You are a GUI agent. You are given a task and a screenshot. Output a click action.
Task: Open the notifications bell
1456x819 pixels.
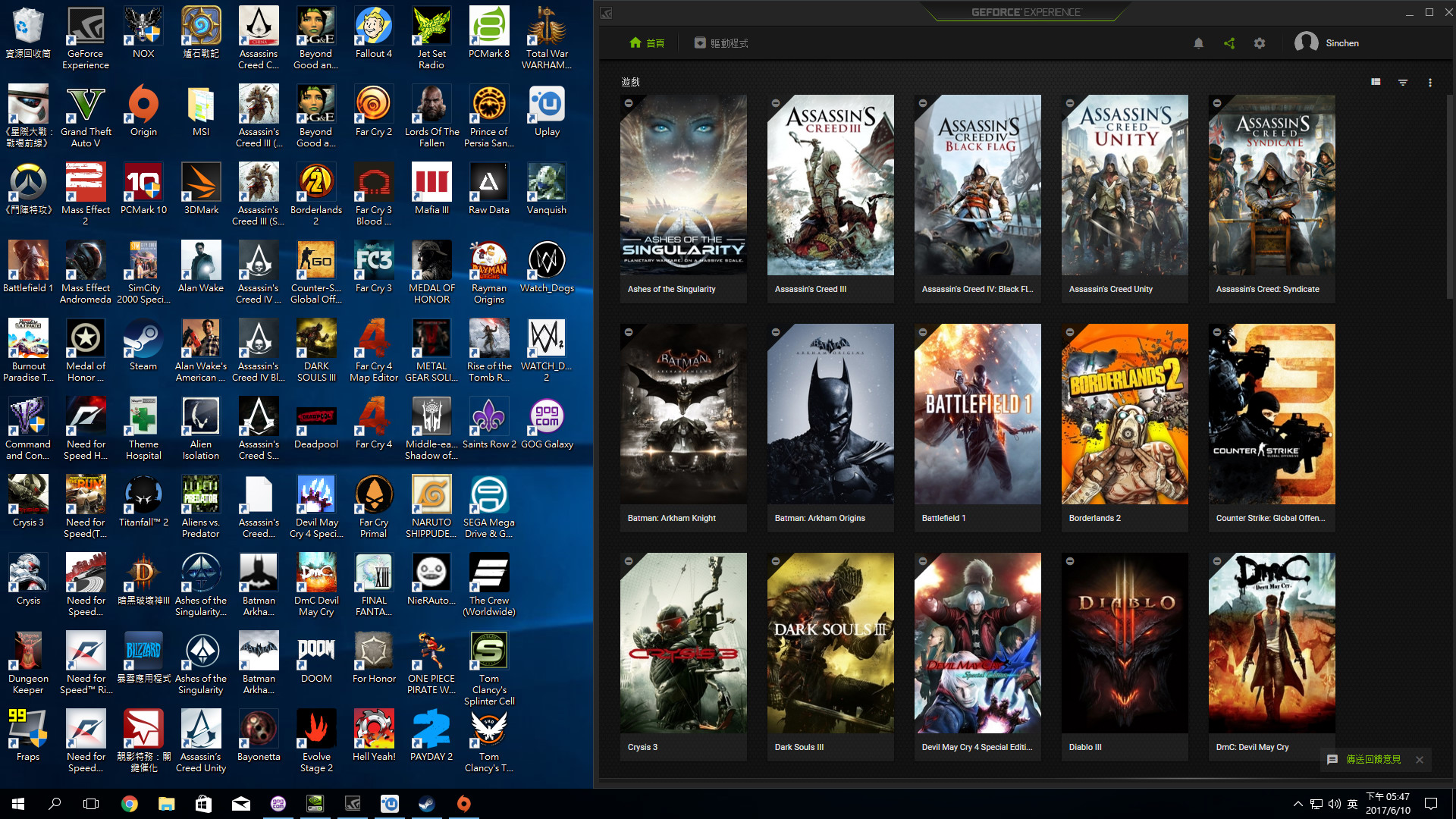click(1198, 43)
